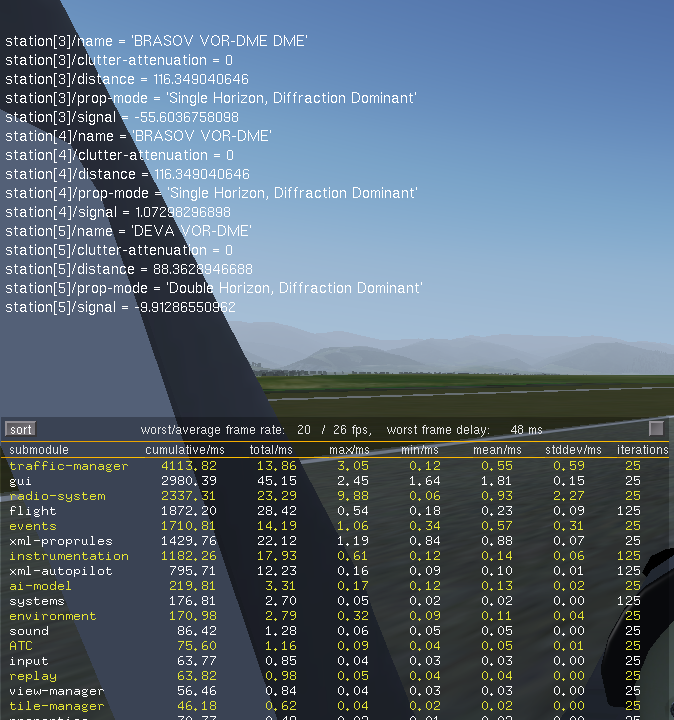Image resolution: width=674 pixels, height=720 pixels.
Task: Select the gui submodule row
Action: pyautogui.click(x=20, y=481)
